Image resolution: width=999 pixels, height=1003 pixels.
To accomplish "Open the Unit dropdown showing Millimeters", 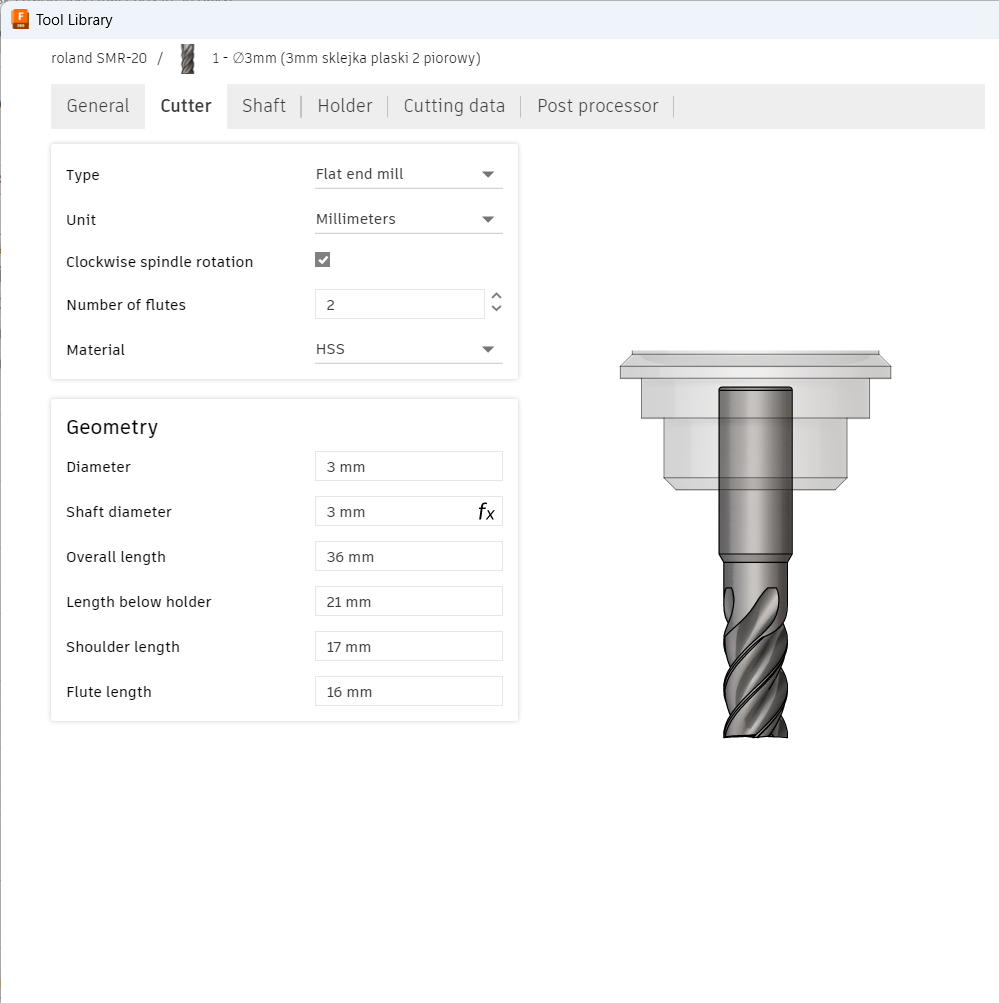I will click(x=409, y=219).
